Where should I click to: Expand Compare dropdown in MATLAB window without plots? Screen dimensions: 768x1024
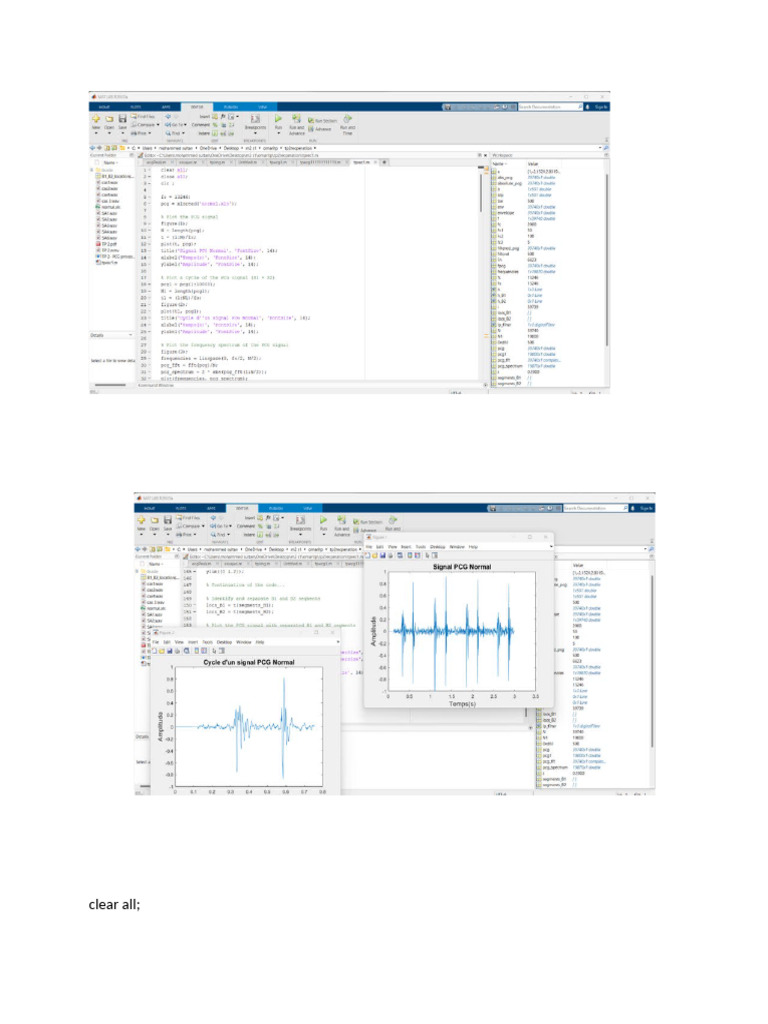tap(158, 124)
